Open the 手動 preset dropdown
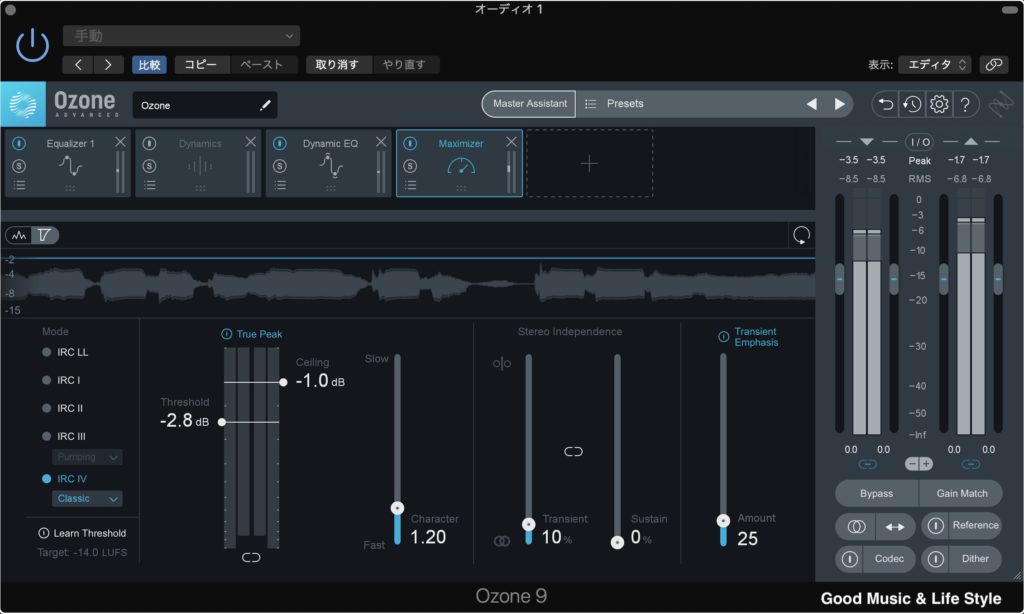 point(182,36)
